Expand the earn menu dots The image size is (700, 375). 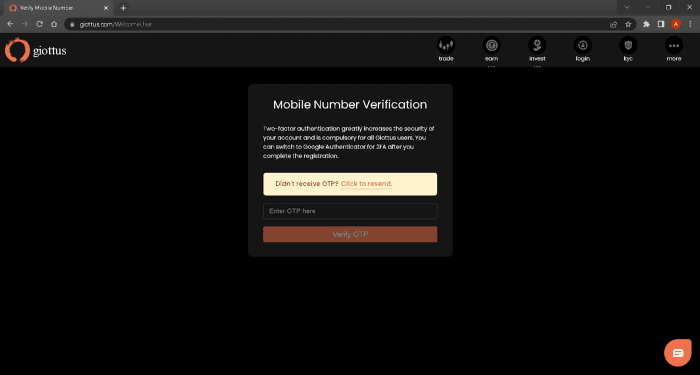pyautogui.click(x=492, y=66)
